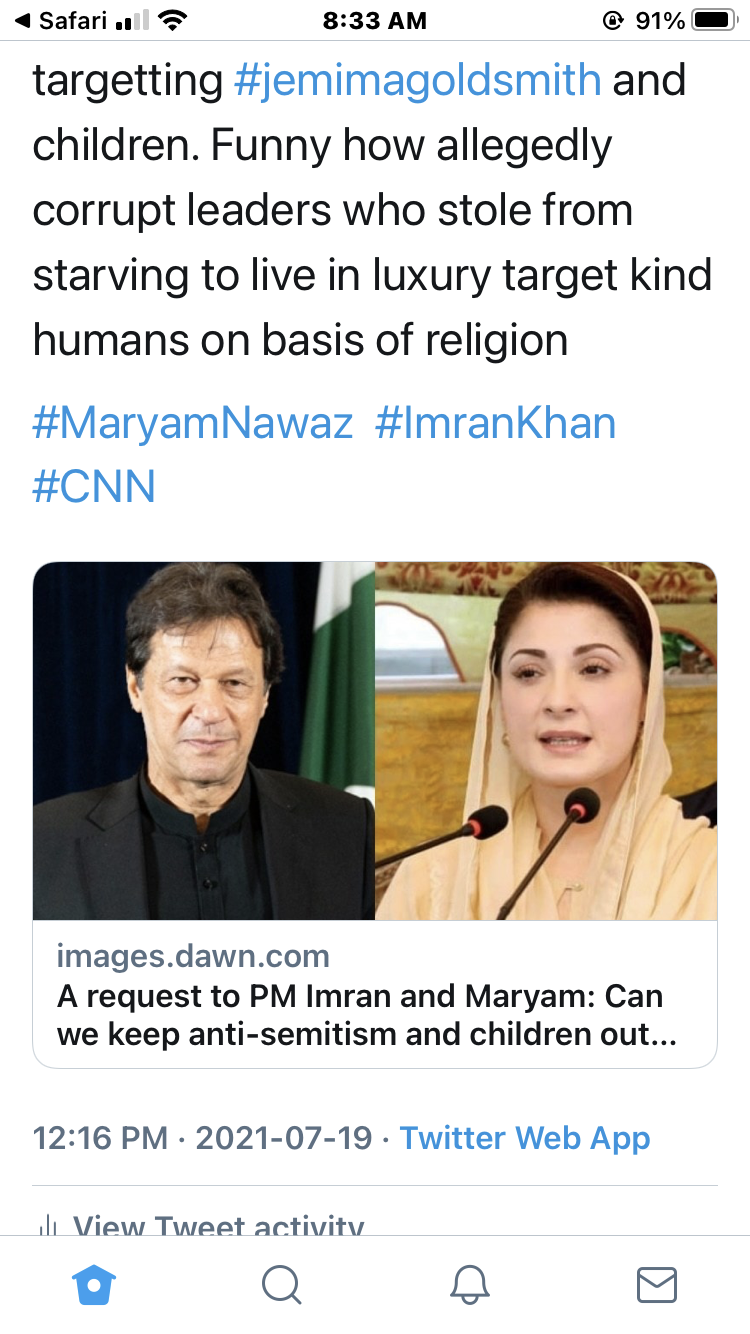Tap the Twitter Web App source link

[x=525, y=1138]
